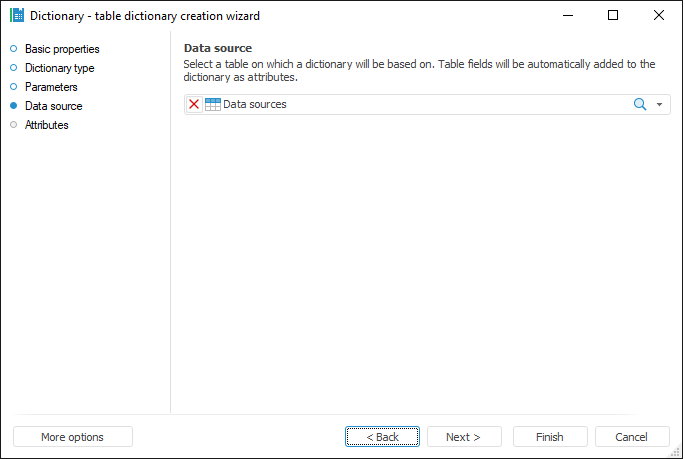Click the Dictionary wizard icon in title bar

pyautogui.click(x=16, y=16)
